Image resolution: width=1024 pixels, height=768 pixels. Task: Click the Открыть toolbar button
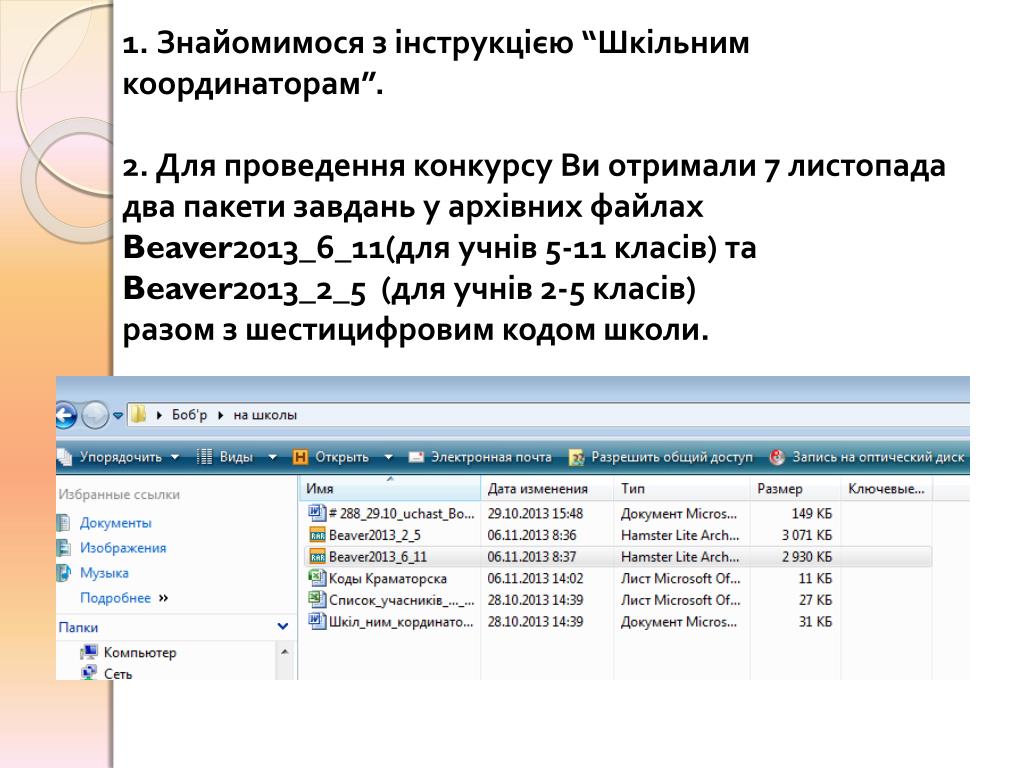coord(342,457)
